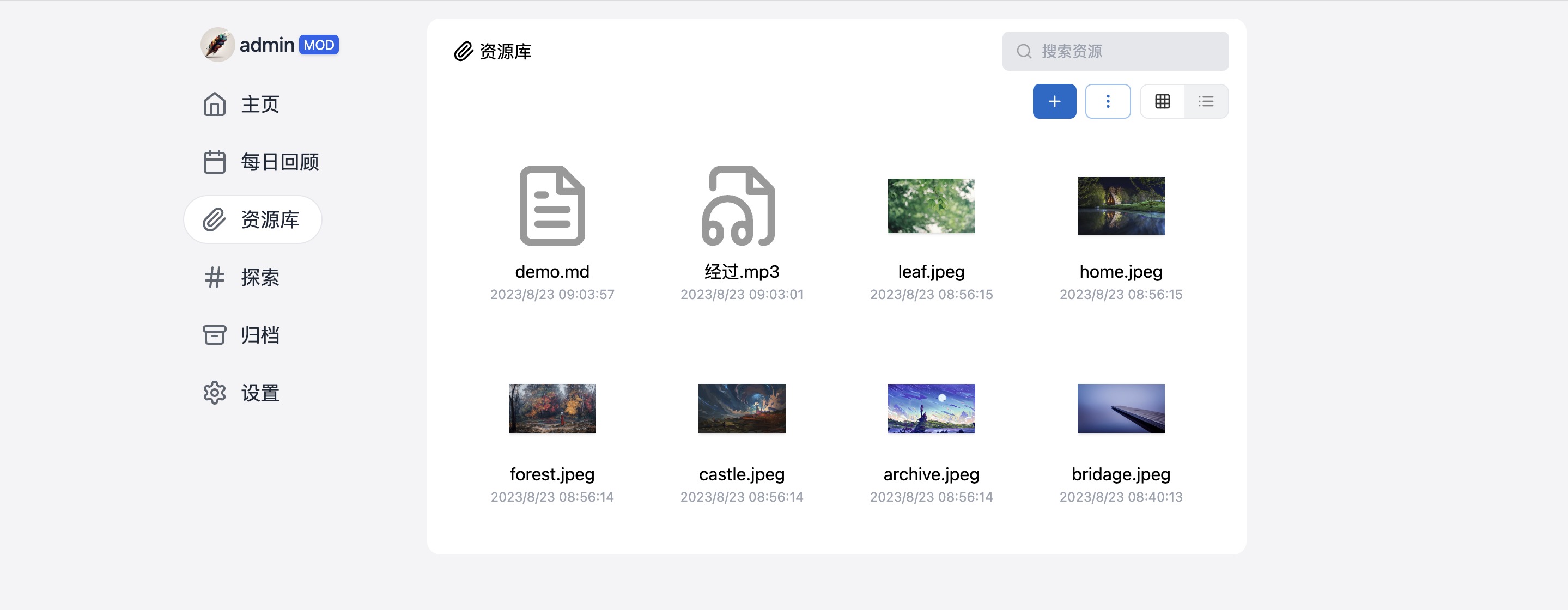This screenshot has width=1568, height=610.
Task: Switch to list view layout
Action: pyautogui.click(x=1206, y=101)
